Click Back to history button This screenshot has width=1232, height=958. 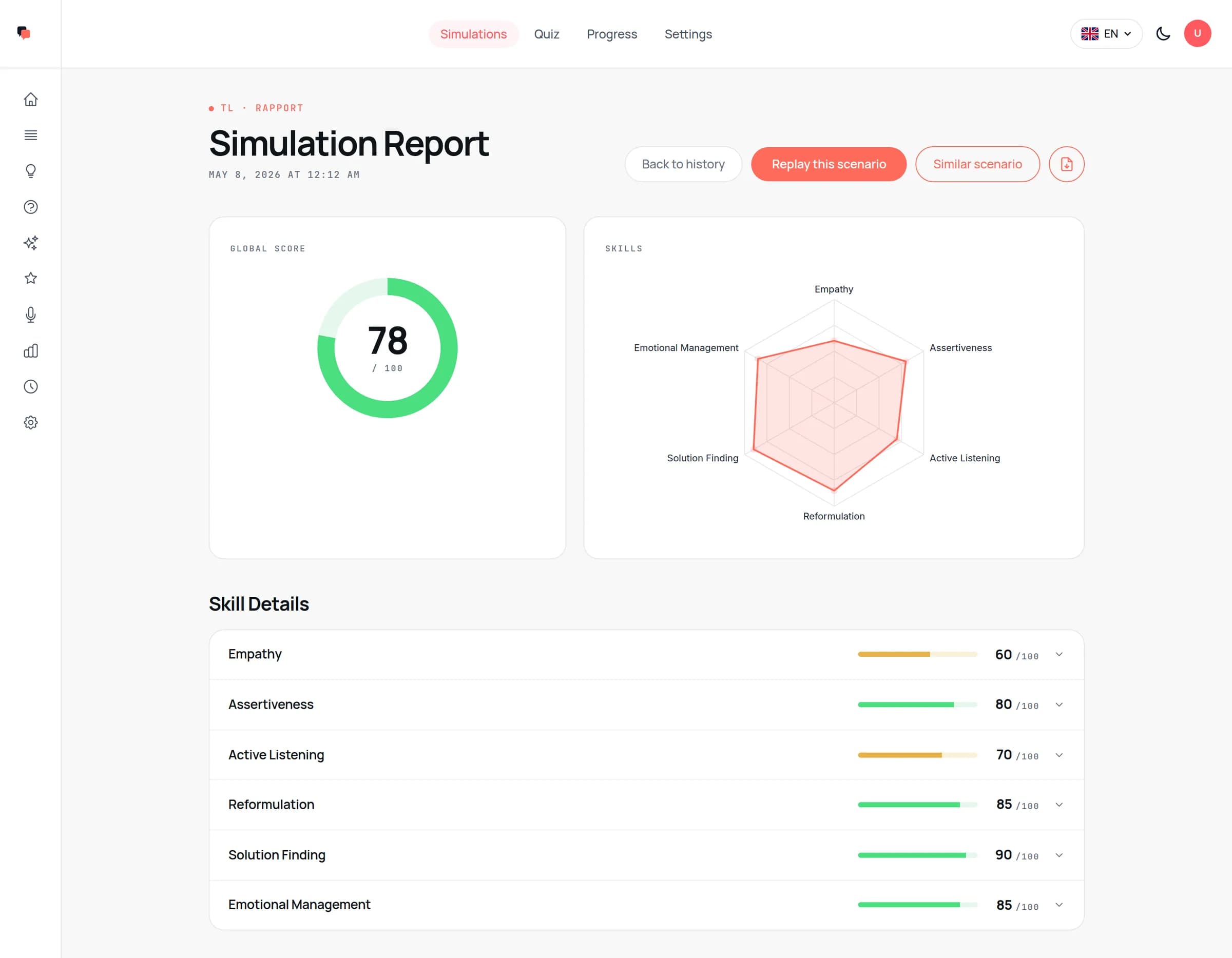(x=683, y=164)
